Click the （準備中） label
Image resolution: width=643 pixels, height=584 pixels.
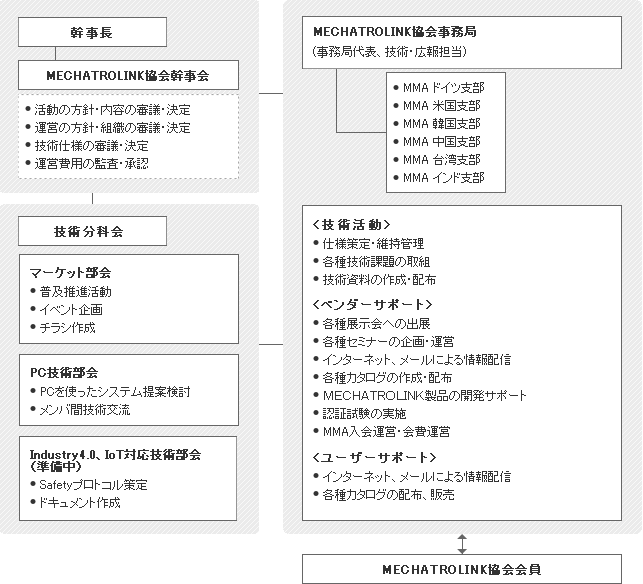pyautogui.click(x=56, y=466)
